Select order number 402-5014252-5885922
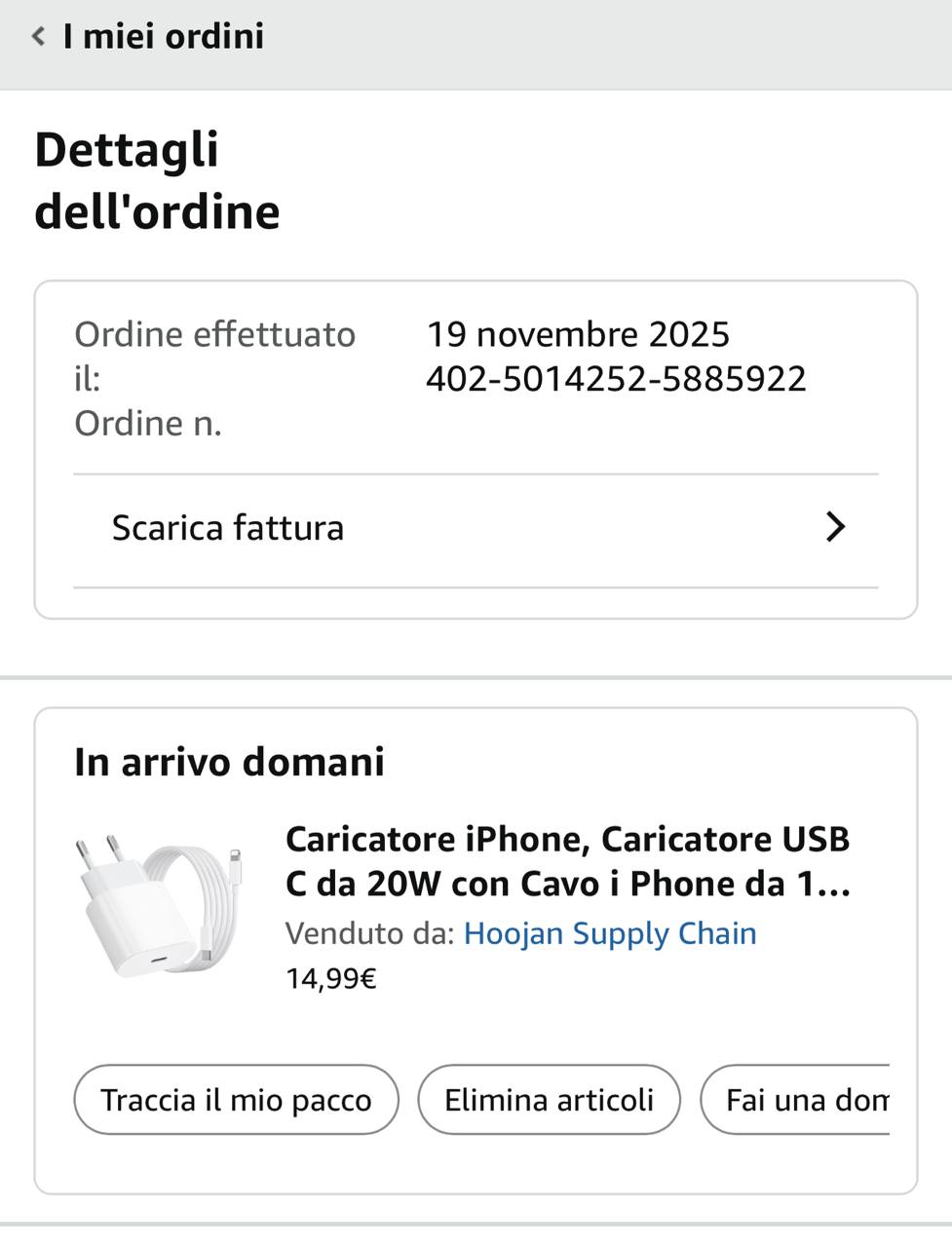The image size is (952, 1247). point(616,379)
